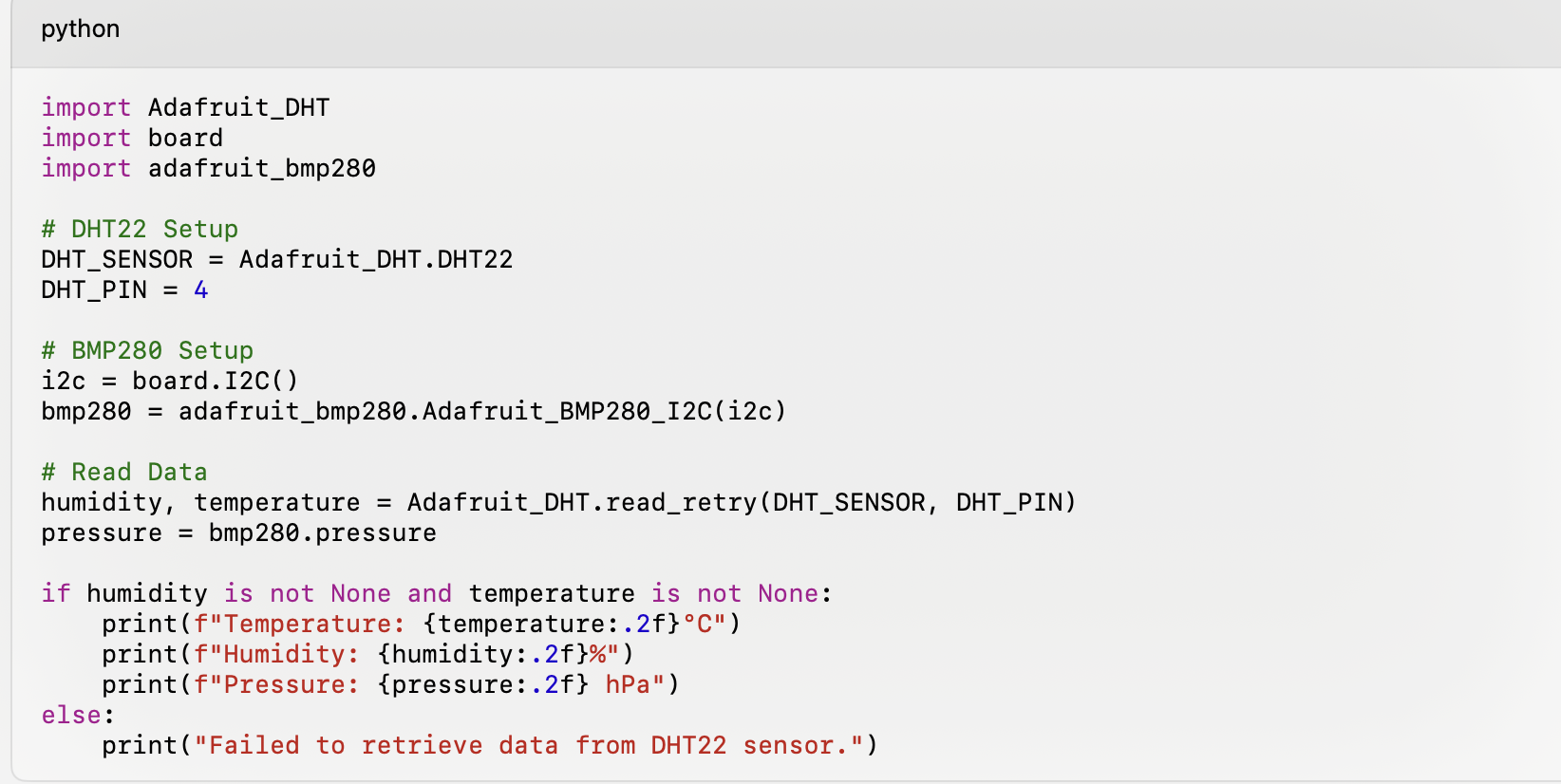The height and width of the screenshot is (784, 1561).
Task: Click the number 4 assigned to DHT_PIN
Action: pos(200,289)
